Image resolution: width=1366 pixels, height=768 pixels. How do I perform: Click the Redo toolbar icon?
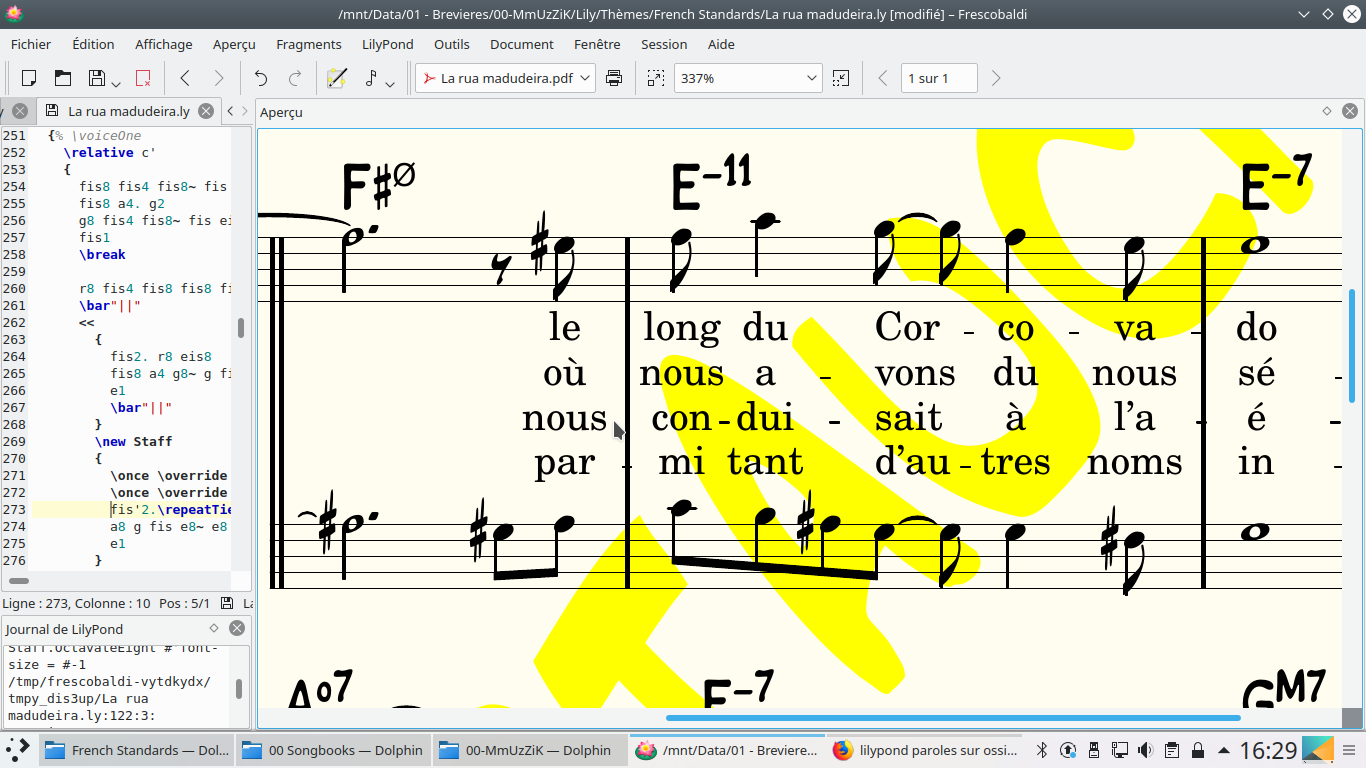coord(295,78)
